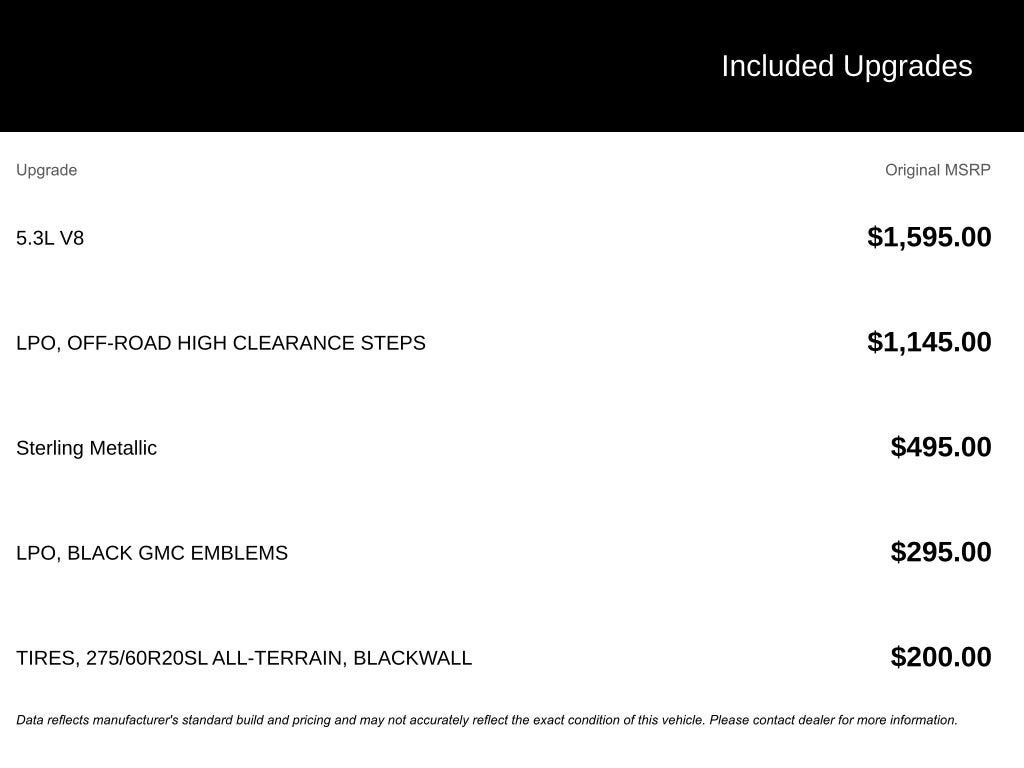The width and height of the screenshot is (1024, 768).
Task: Select the 275/60R20SL tire size text
Action: (x=147, y=658)
